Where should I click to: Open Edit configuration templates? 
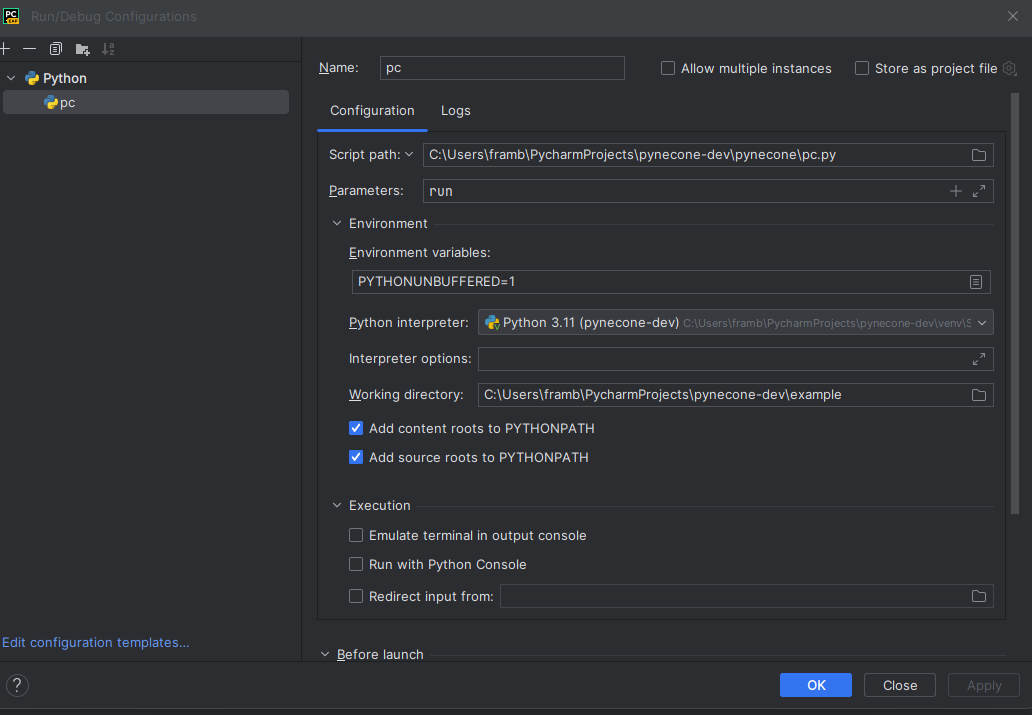coord(96,642)
